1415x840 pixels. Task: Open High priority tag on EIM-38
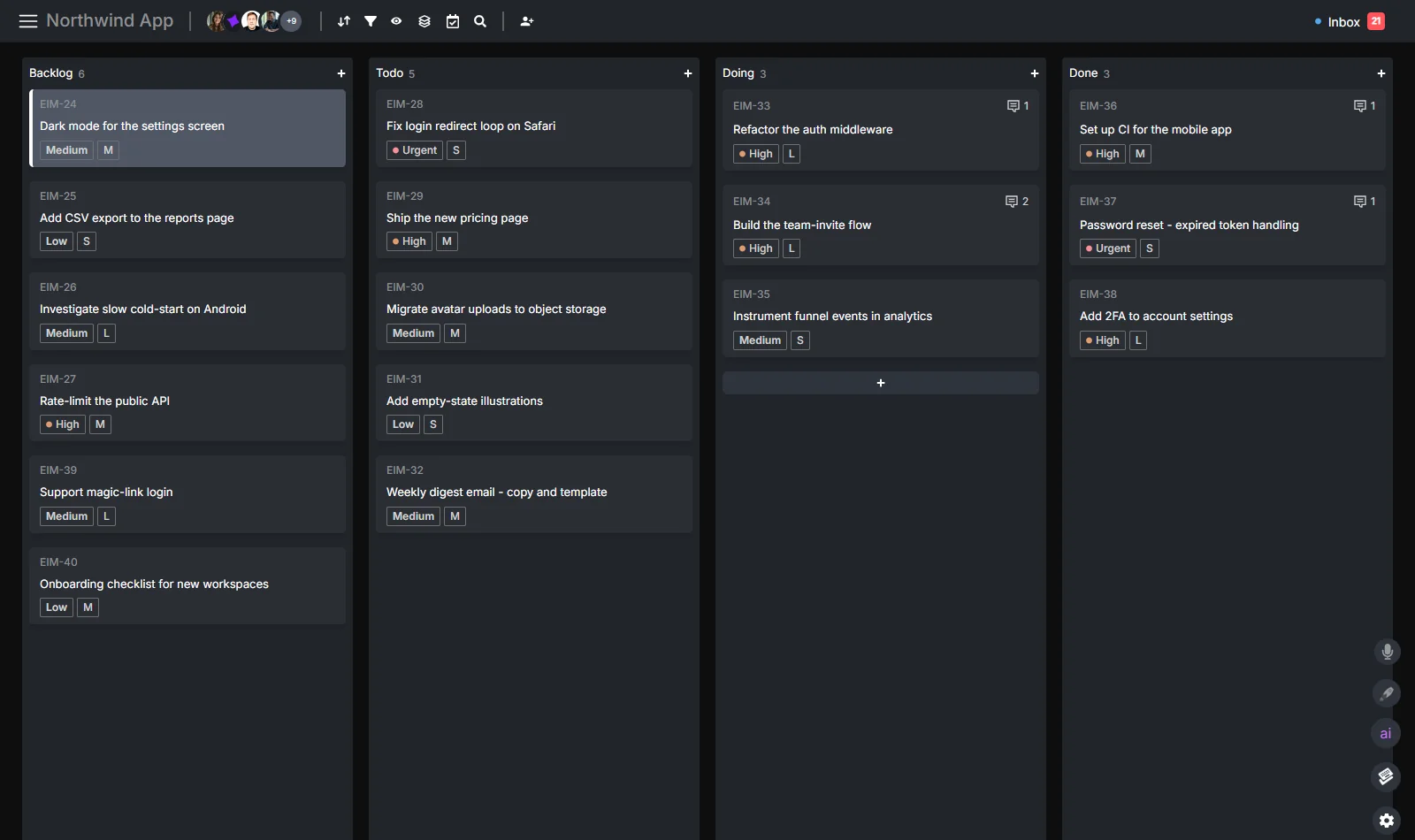tap(1103, 340)
